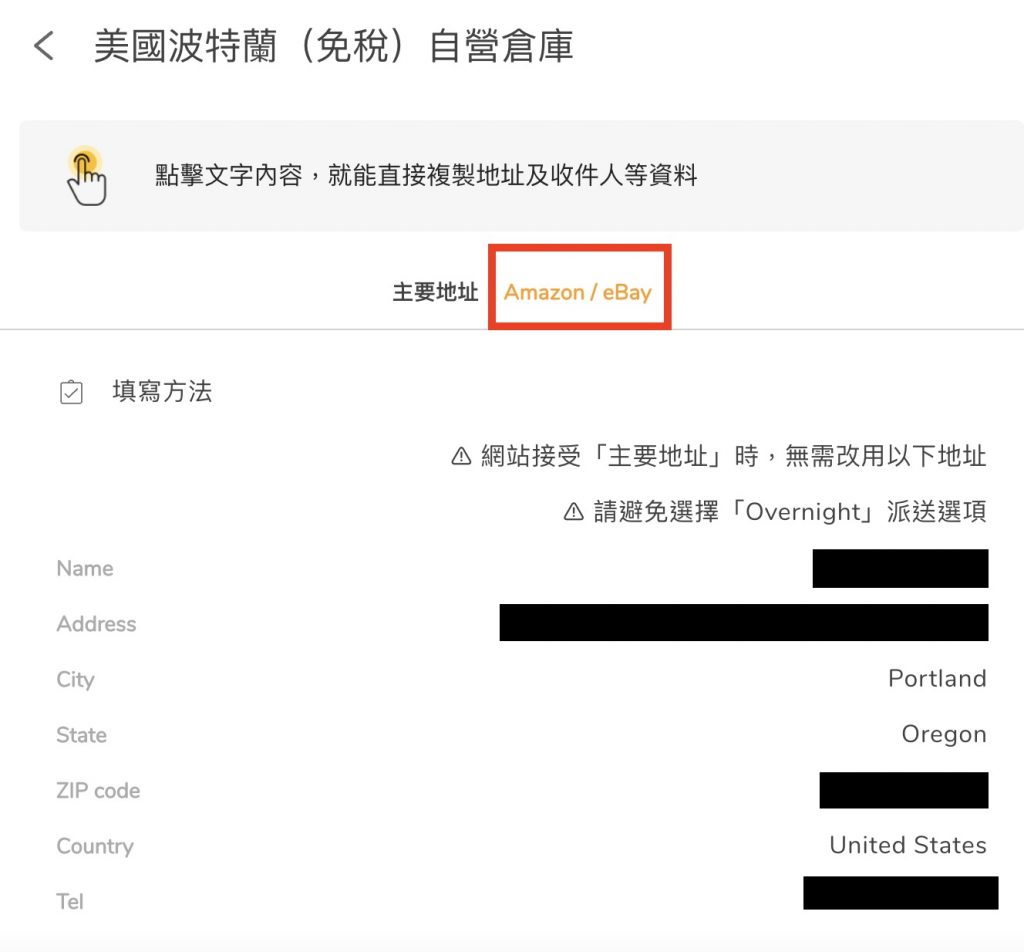
Task: Click the redacted Address value to copy
Action: click(x=743, y=623)
